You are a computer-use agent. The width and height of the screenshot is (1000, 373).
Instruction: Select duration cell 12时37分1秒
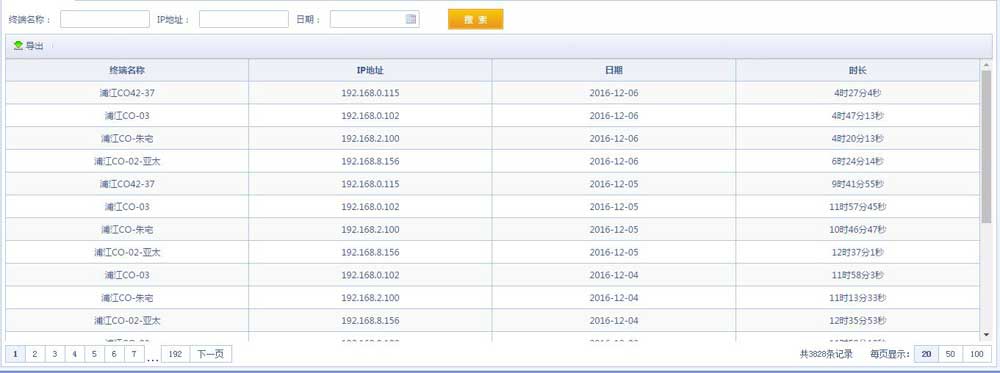[858, 252]
